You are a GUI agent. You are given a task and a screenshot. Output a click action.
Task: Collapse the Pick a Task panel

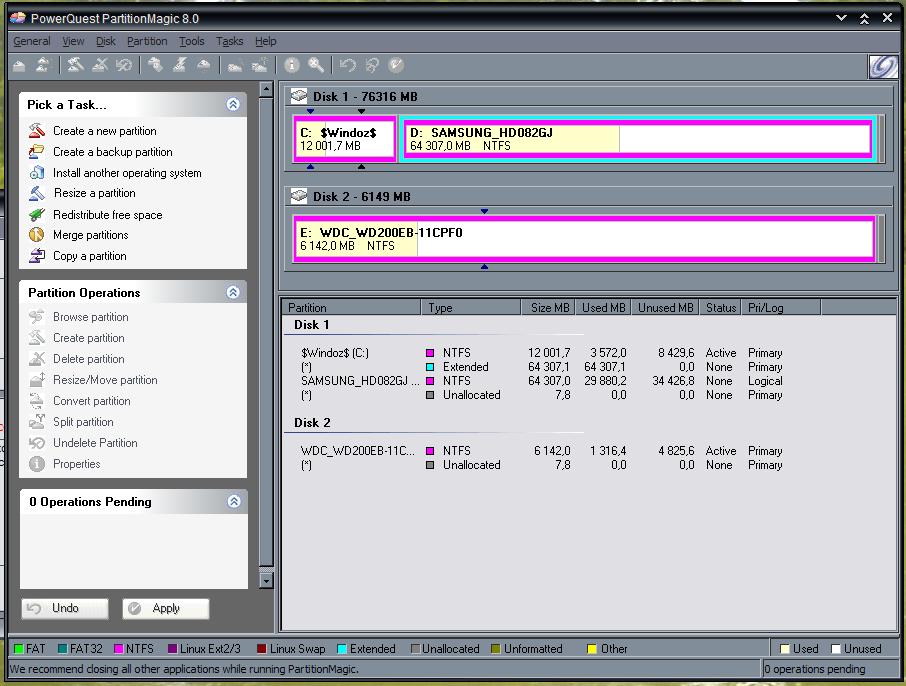(233, 104)
